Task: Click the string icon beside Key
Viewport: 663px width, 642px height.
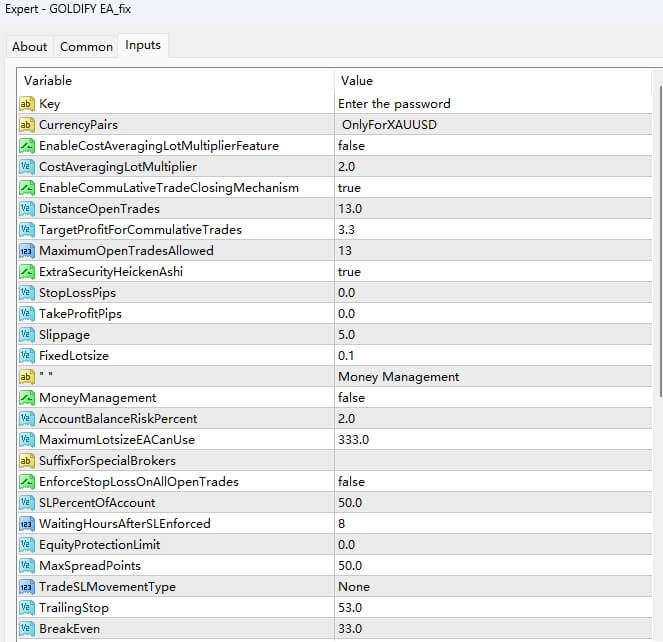Action: pyautogui.click(x=26, y=104)
